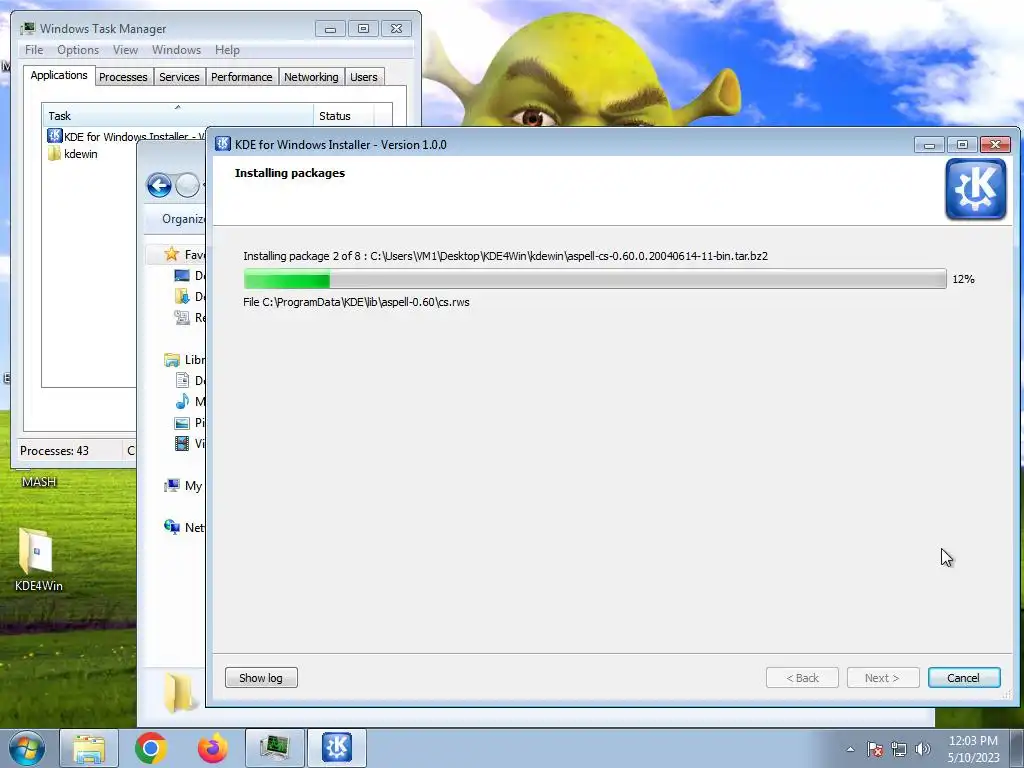1024x768 pixels.
Task: Open KDE4Win folder on desktop
Action: point(38,560)
